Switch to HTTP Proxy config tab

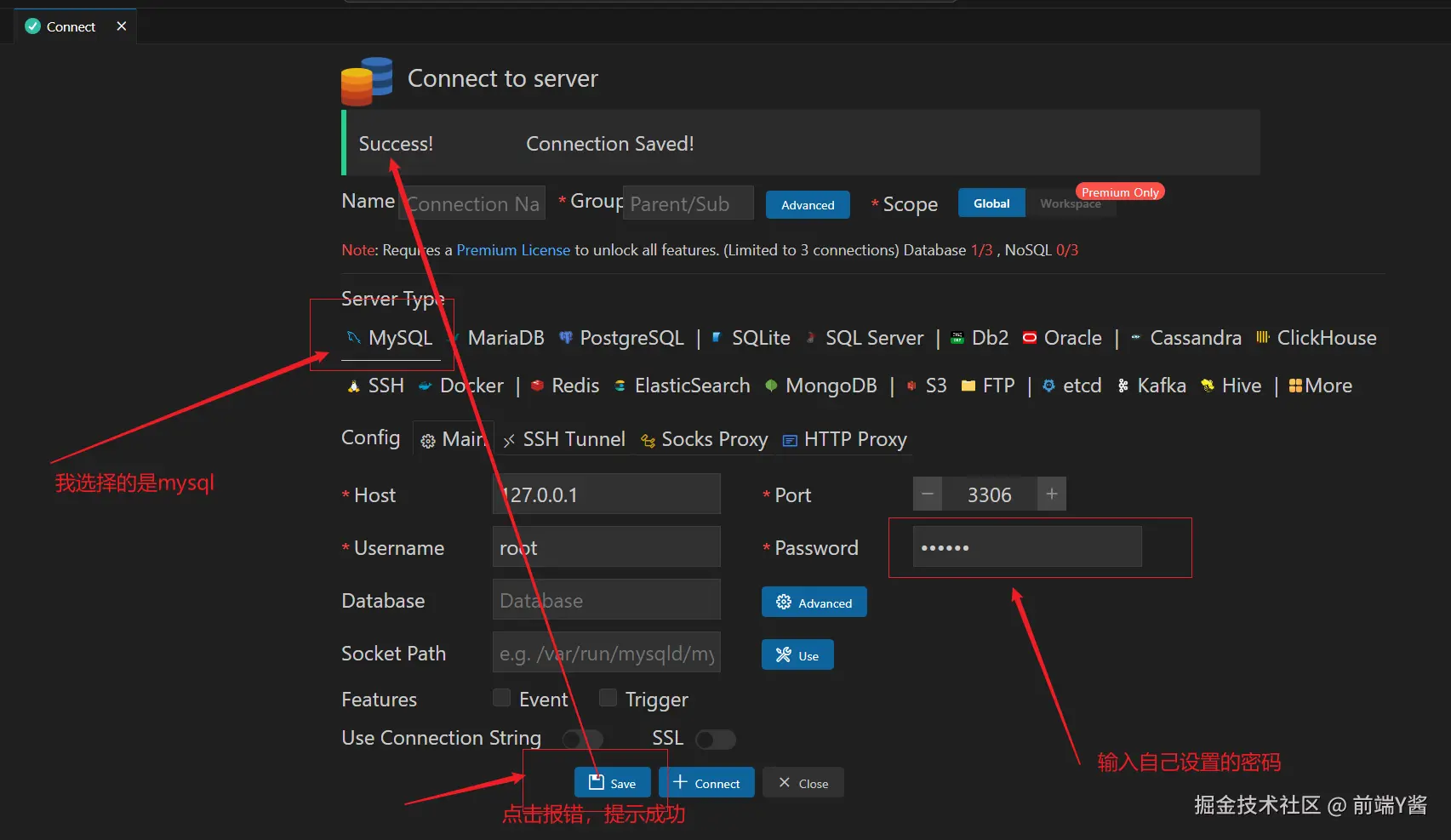[x=845, y=439]
